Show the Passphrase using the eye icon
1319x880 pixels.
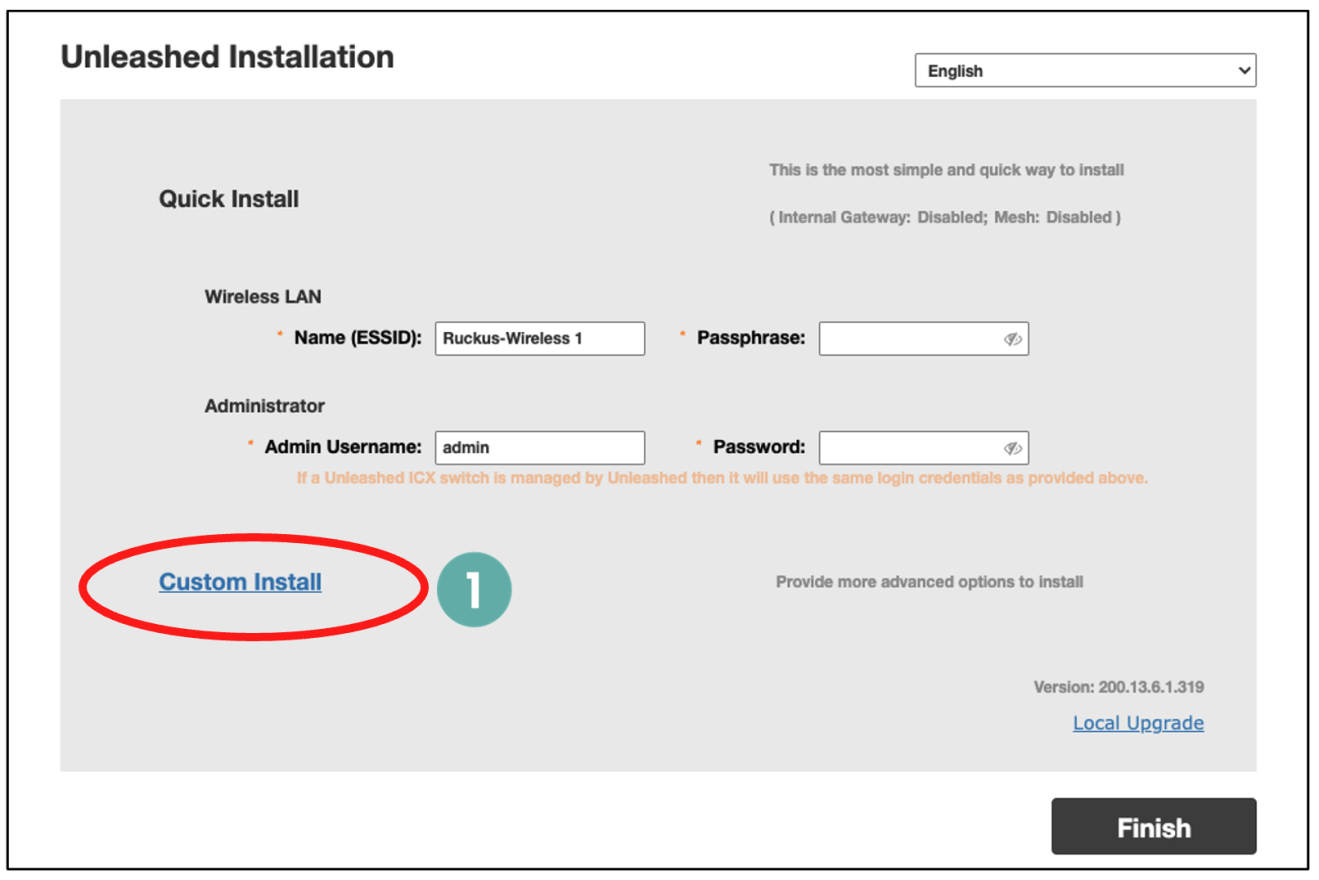pyautogui.click(x=1012, y=339)
